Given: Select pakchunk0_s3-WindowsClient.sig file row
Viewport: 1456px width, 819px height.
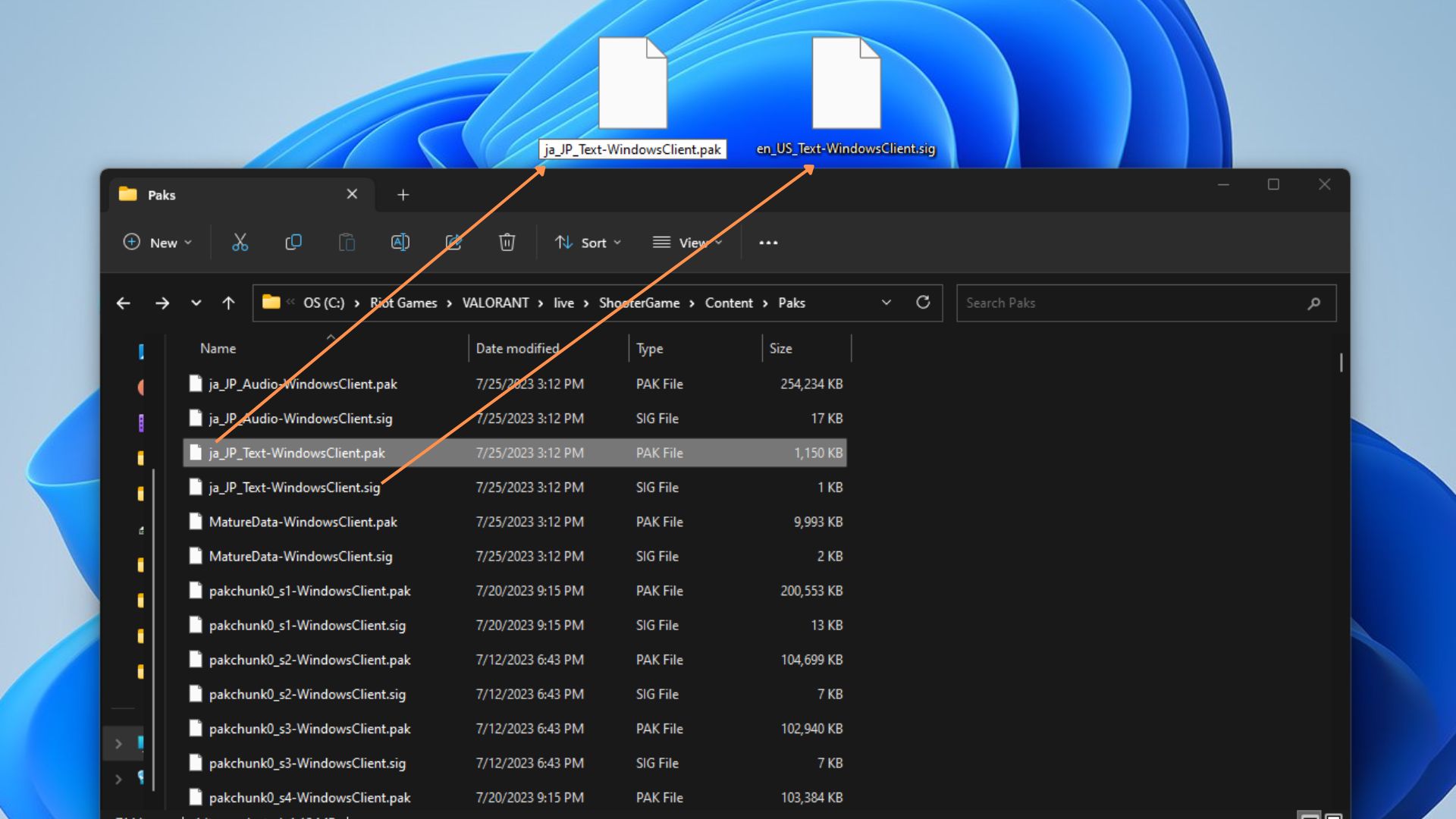Looking at the screenshot, I should (x=515, y=764).
